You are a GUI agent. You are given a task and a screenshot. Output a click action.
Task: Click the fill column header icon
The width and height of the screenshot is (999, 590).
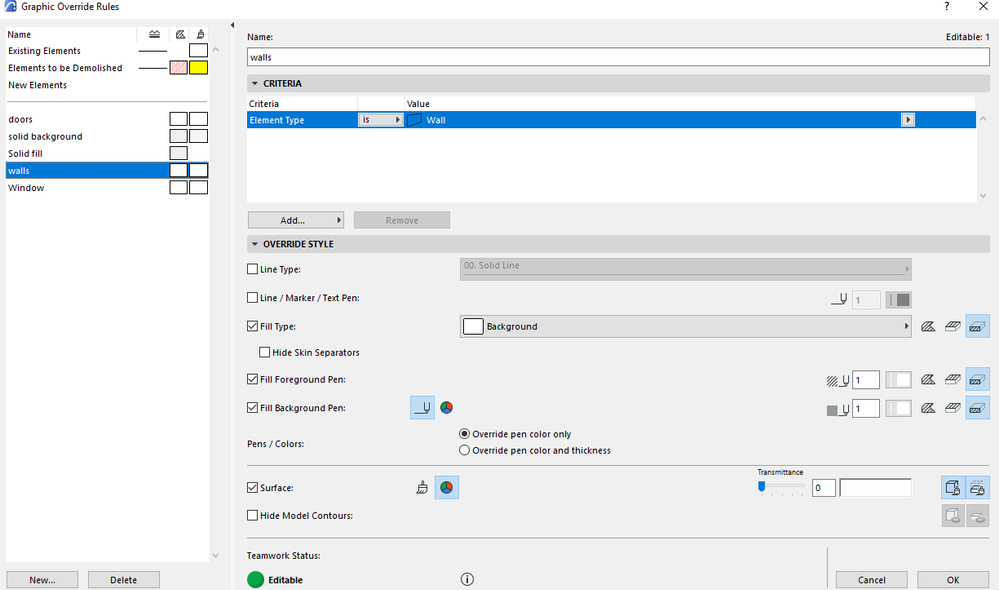tap(180, 34)
